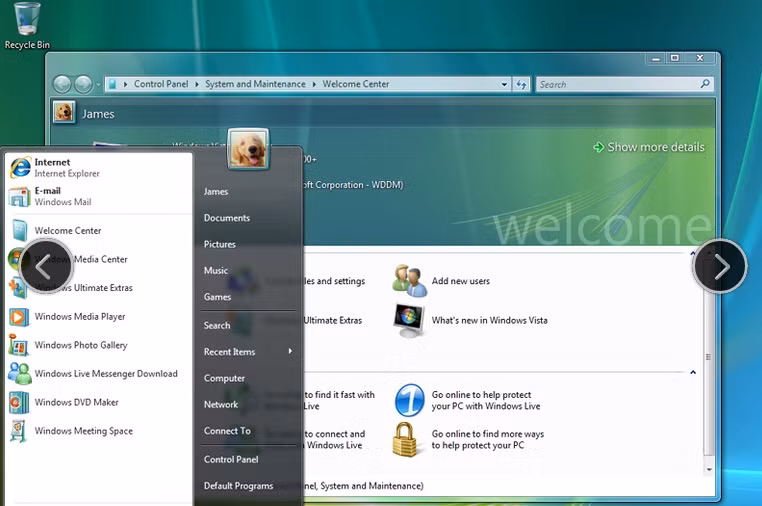Open Computer from the Start menu

(x=224, y=378)
